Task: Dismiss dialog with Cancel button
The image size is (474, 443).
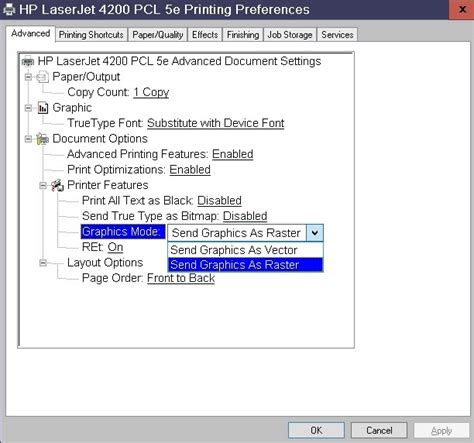Action: coord(379,430)
